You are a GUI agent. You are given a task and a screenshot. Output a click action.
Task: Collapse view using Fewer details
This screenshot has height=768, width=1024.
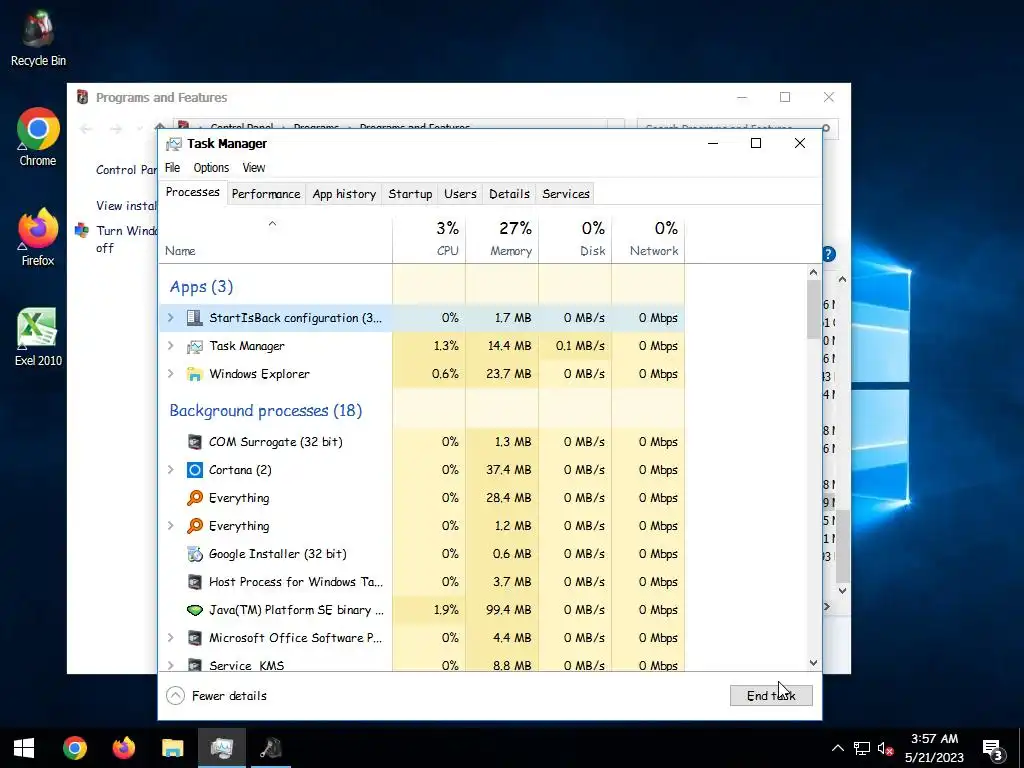point(217,696)
